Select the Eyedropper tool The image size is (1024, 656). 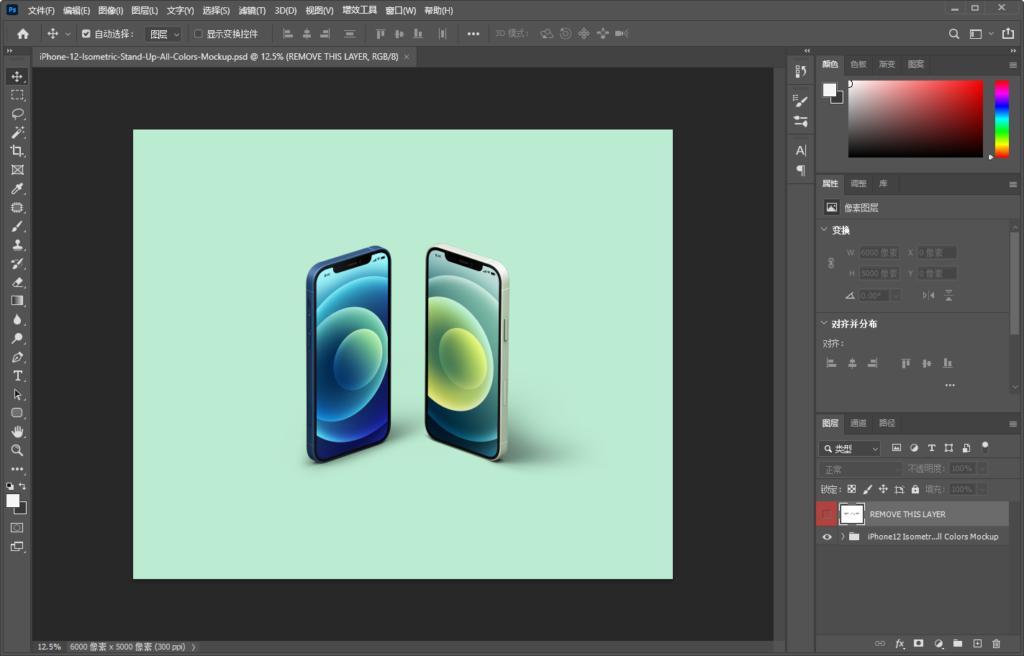pos(17,189)
